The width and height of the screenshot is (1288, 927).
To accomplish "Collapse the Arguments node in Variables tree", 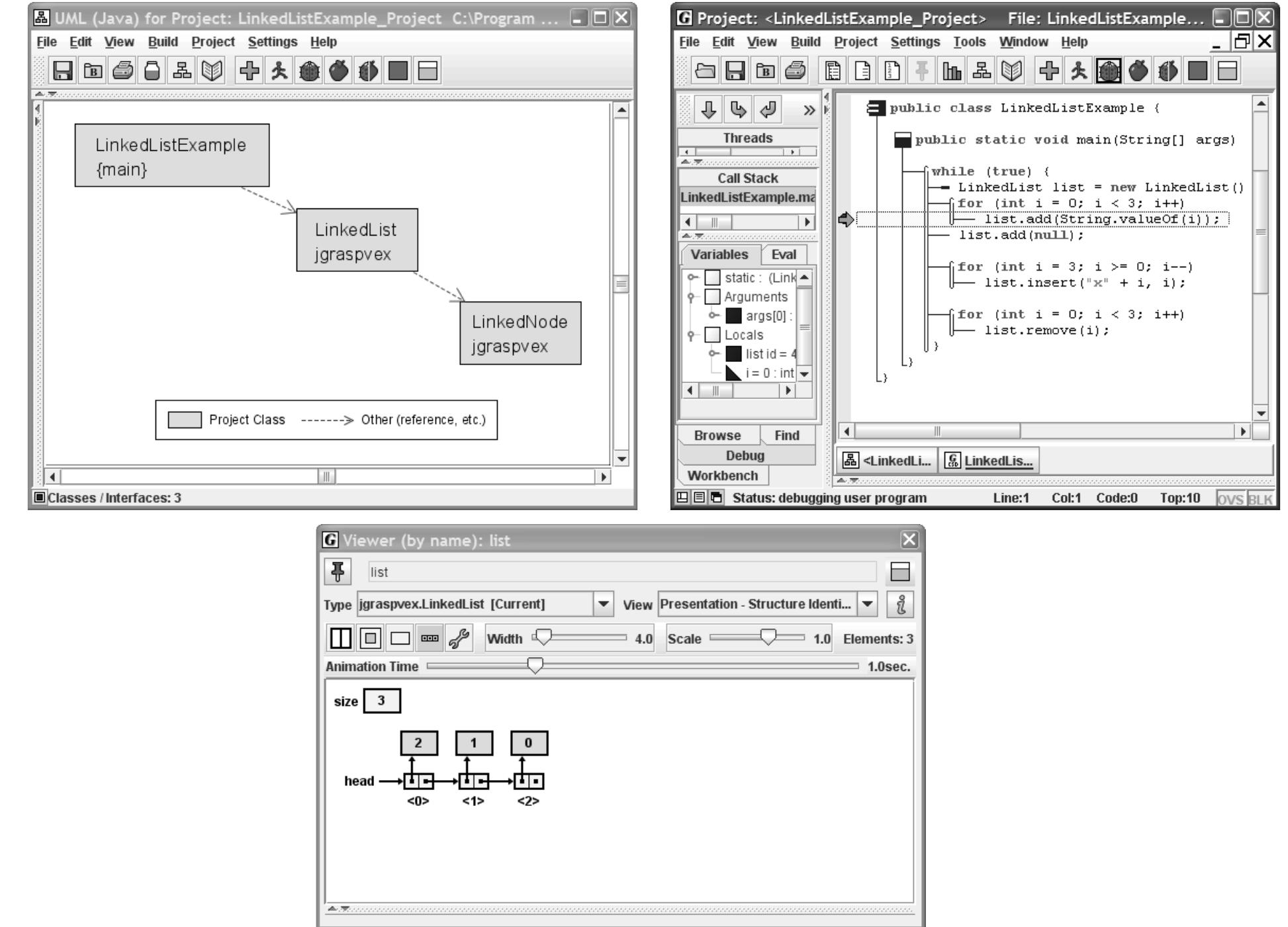I will pos(692,296).
